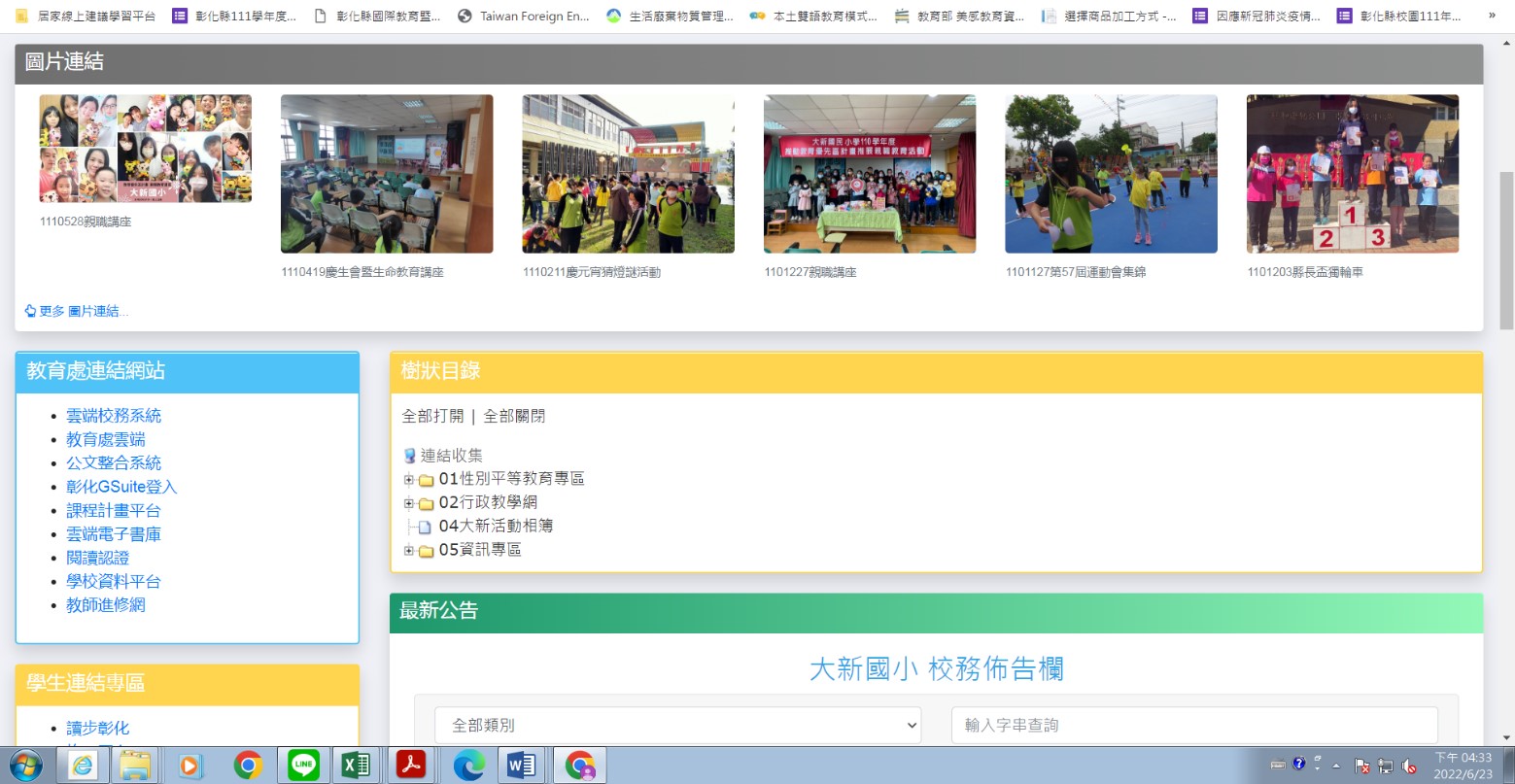Open the 居家線上建議學習平台 bookmark
Image resolution: width=1515 pixels, height=784 pixels.
coord(86,16)
